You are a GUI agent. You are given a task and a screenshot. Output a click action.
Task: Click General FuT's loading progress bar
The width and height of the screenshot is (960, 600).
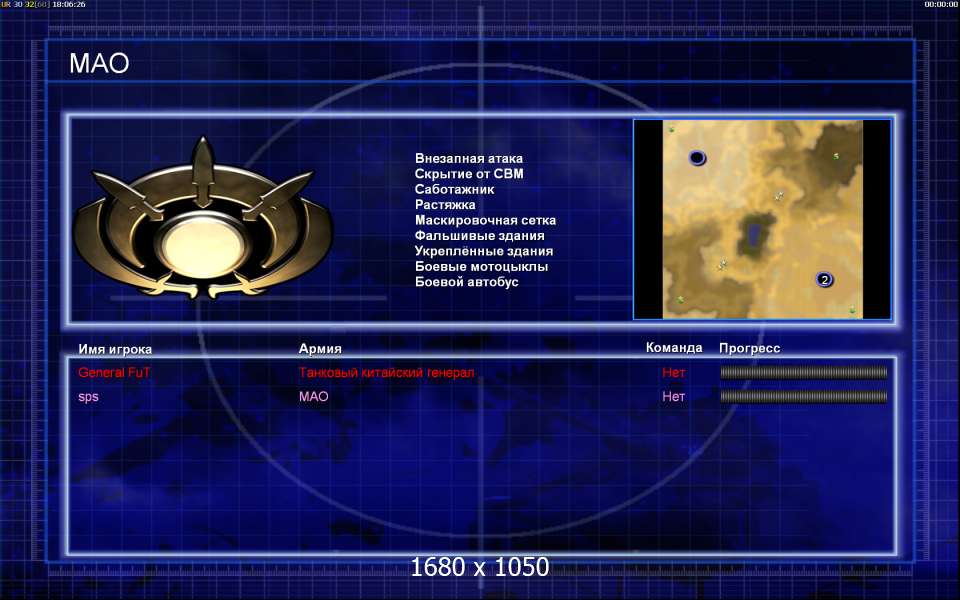click(x=803, y=372)
